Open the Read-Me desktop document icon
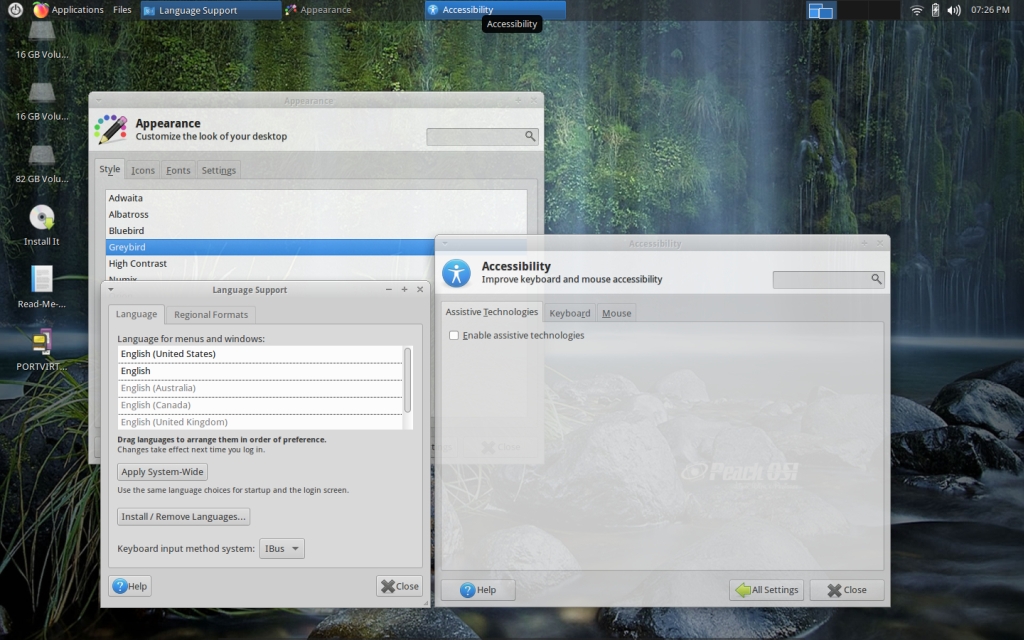This screenshot has width=1024, height=640. (41, 280)
